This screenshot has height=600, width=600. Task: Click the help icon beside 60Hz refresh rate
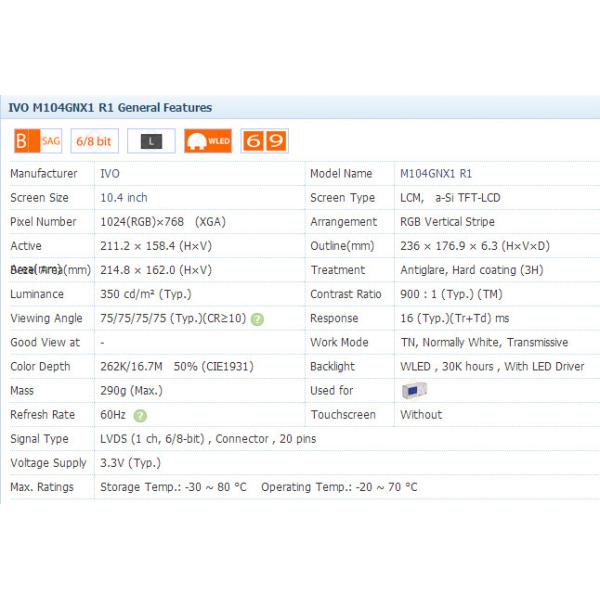click(140, 415)
